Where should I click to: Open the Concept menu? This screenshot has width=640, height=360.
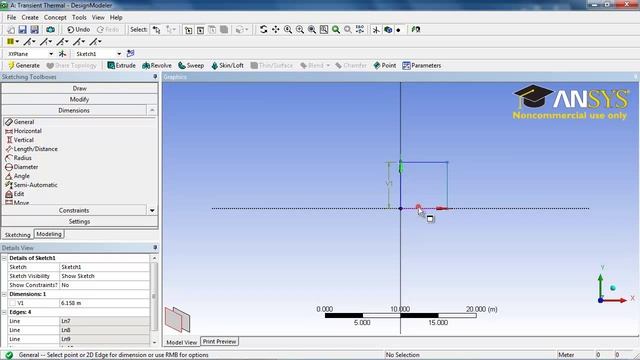point(55,18)
